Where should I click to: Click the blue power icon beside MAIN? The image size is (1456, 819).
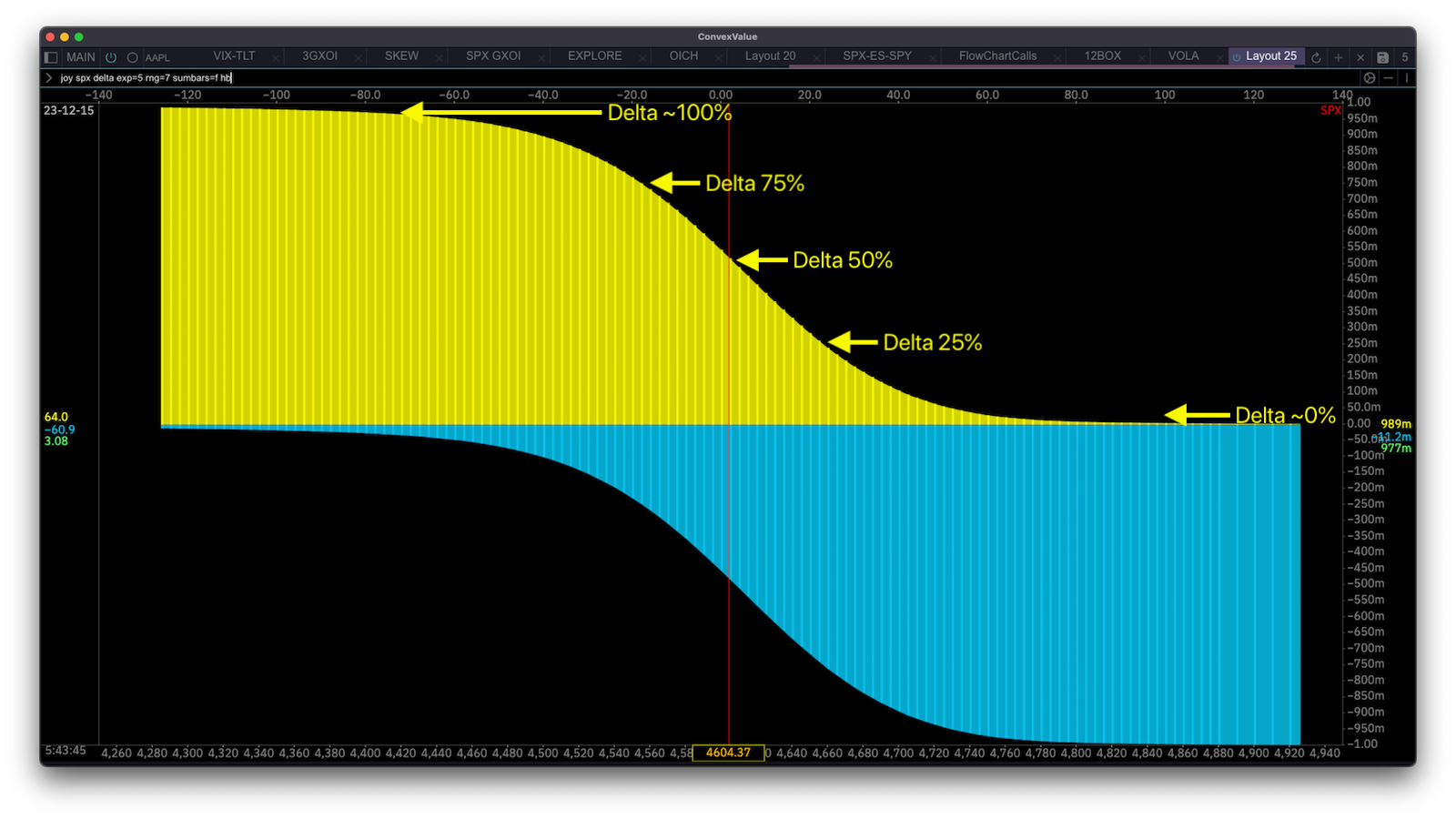pos(111,56)
